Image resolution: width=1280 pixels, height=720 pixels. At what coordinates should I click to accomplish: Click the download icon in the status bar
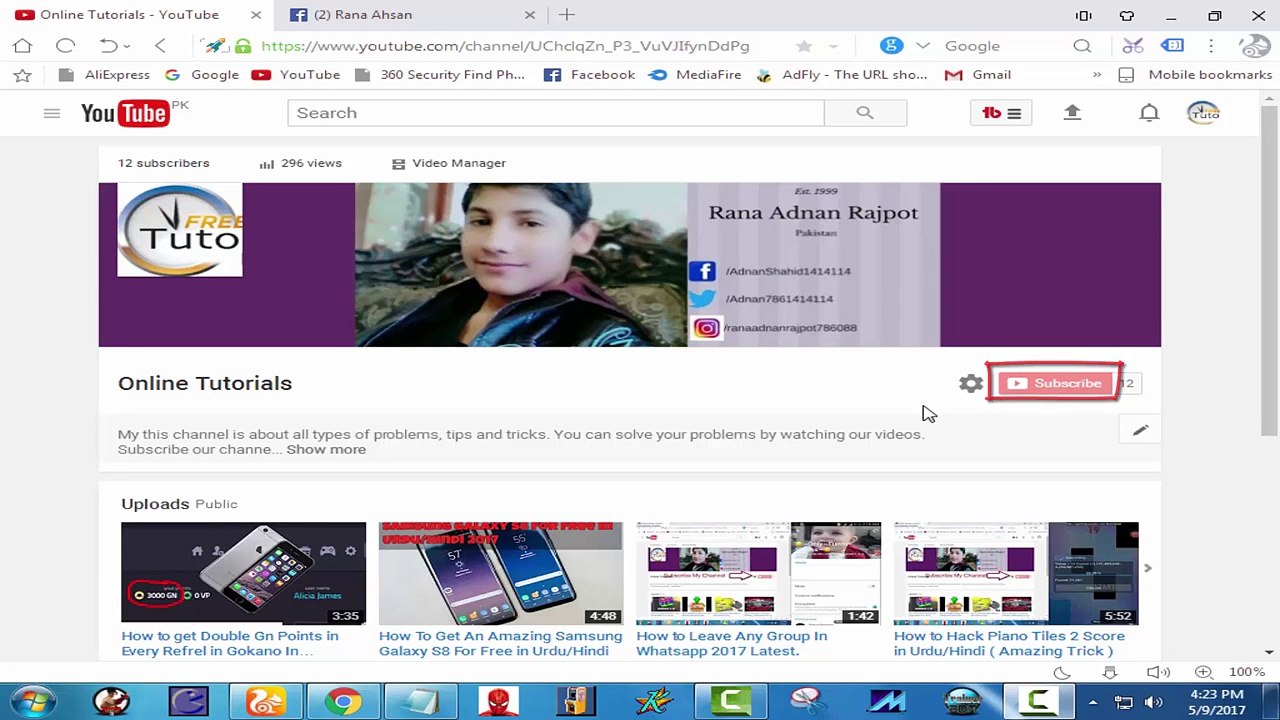1110,672
